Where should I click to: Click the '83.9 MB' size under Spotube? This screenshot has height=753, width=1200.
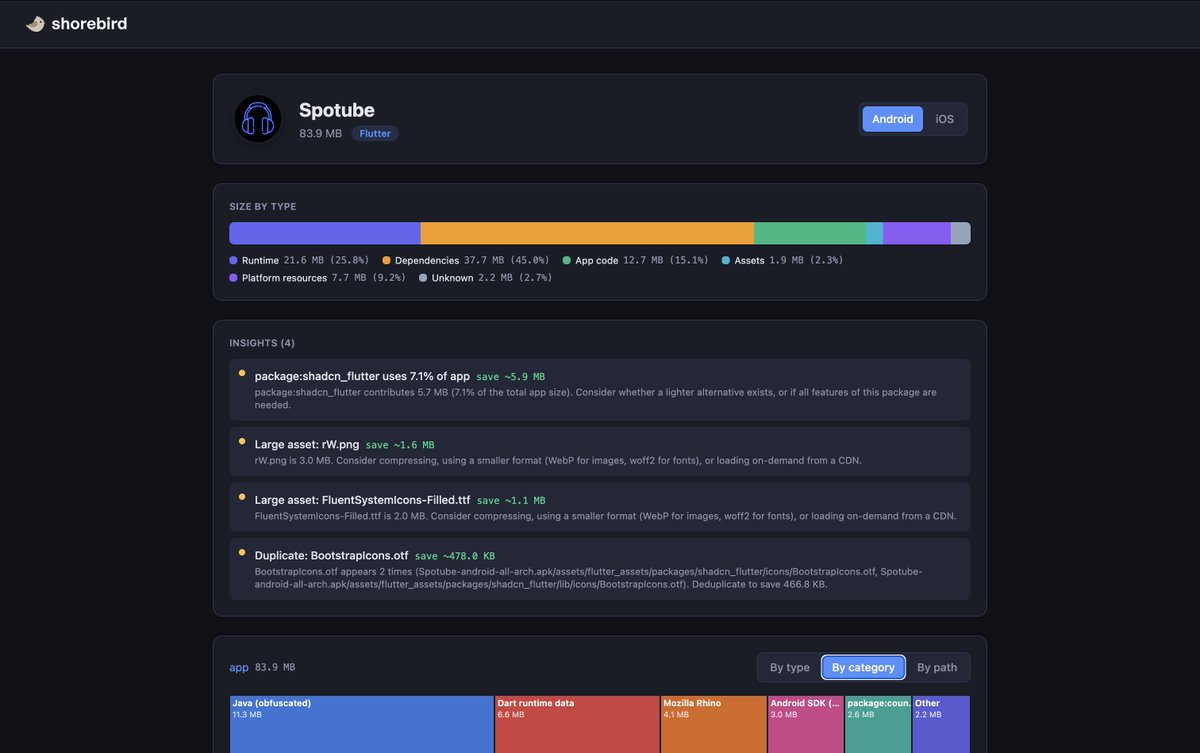320,134
